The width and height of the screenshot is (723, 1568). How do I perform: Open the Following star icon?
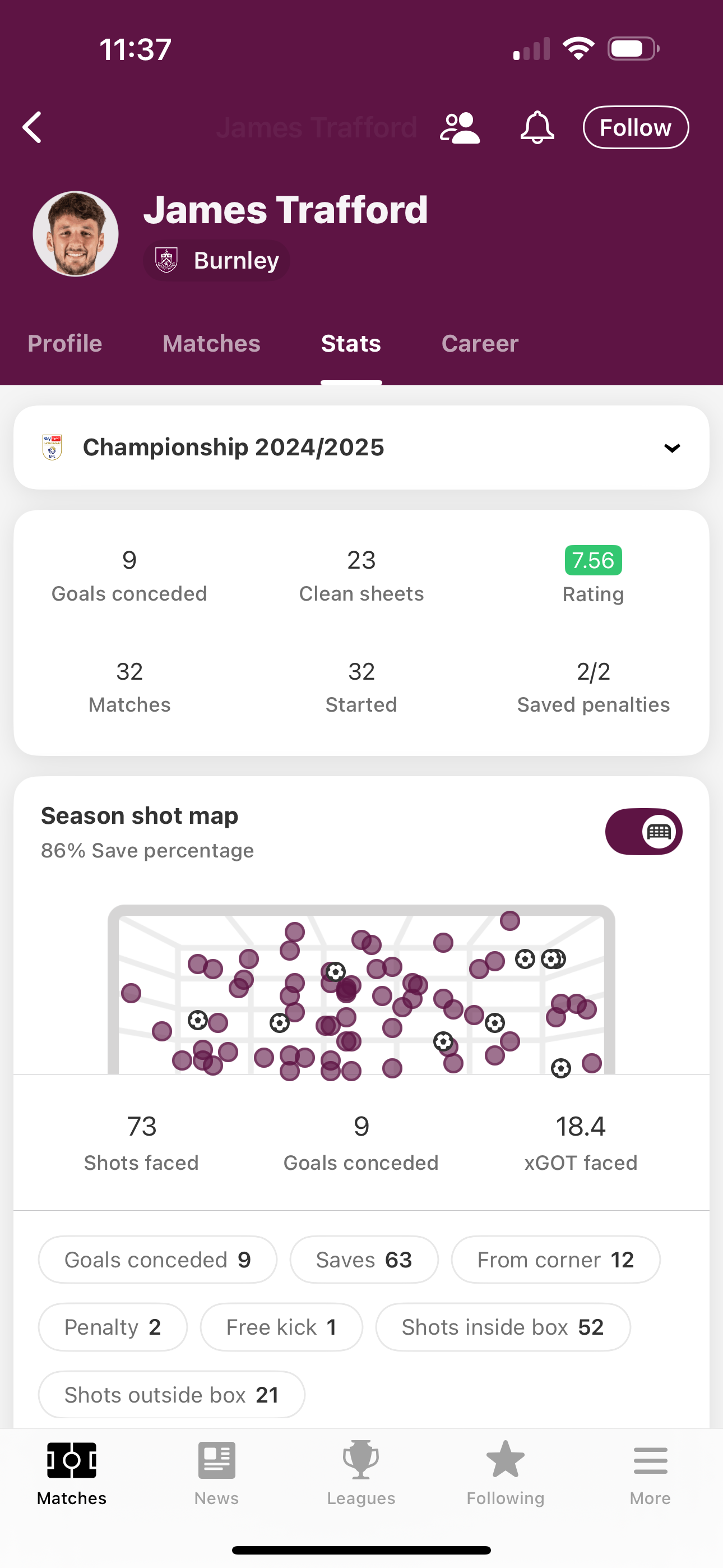point(505,1459)
